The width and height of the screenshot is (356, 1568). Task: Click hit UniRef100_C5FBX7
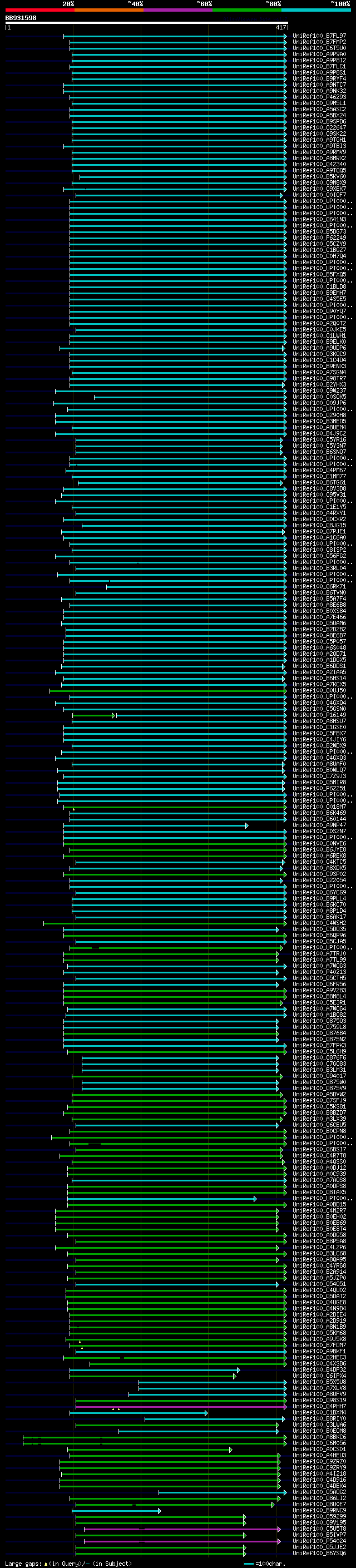[x=319, y=733]
